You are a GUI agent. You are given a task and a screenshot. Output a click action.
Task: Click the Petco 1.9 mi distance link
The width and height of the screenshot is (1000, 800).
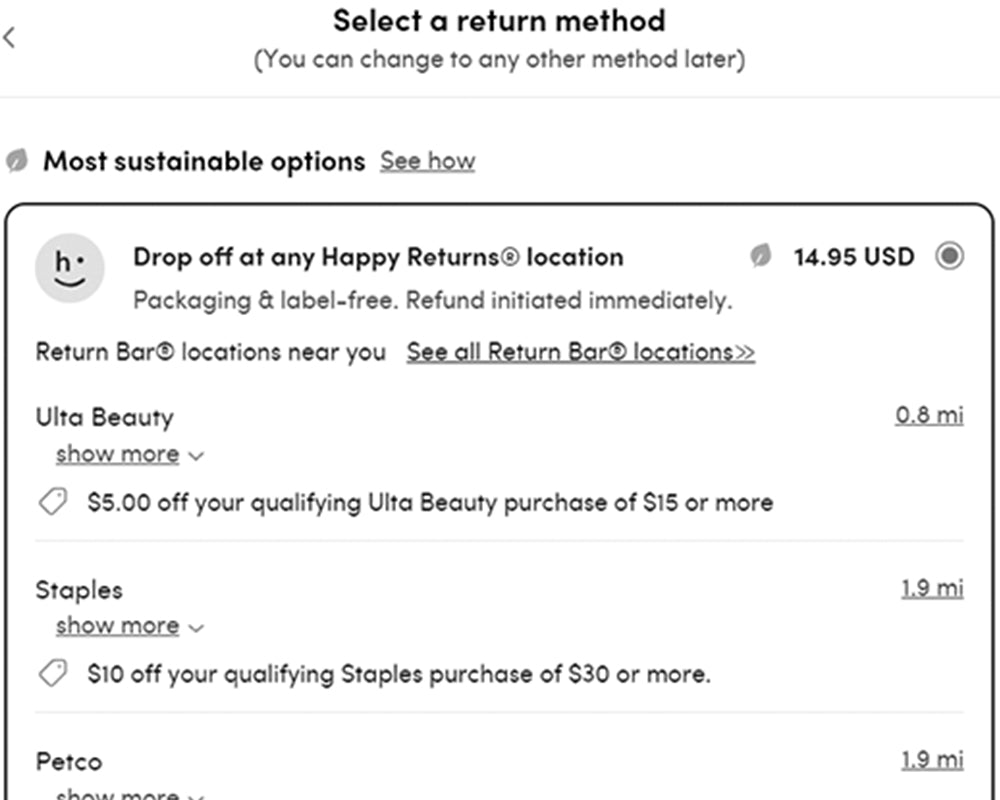coord(932,760)
